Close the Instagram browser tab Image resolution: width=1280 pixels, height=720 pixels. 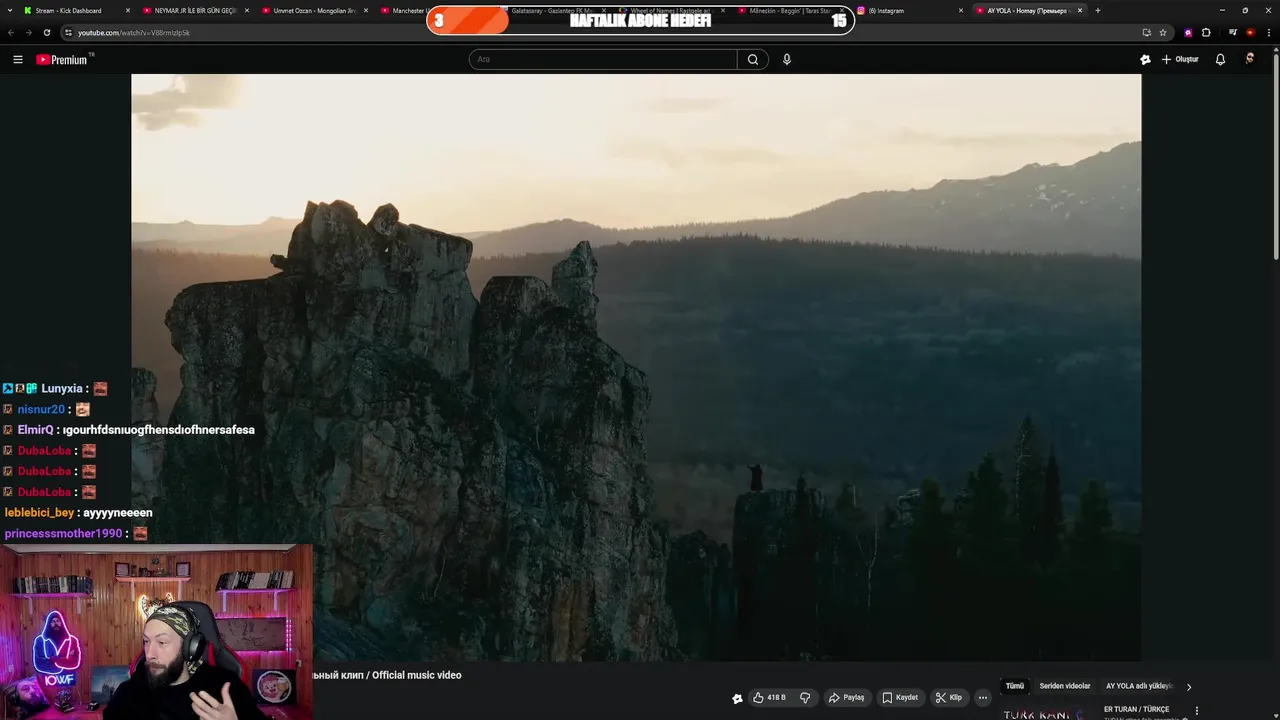[961, 11]
